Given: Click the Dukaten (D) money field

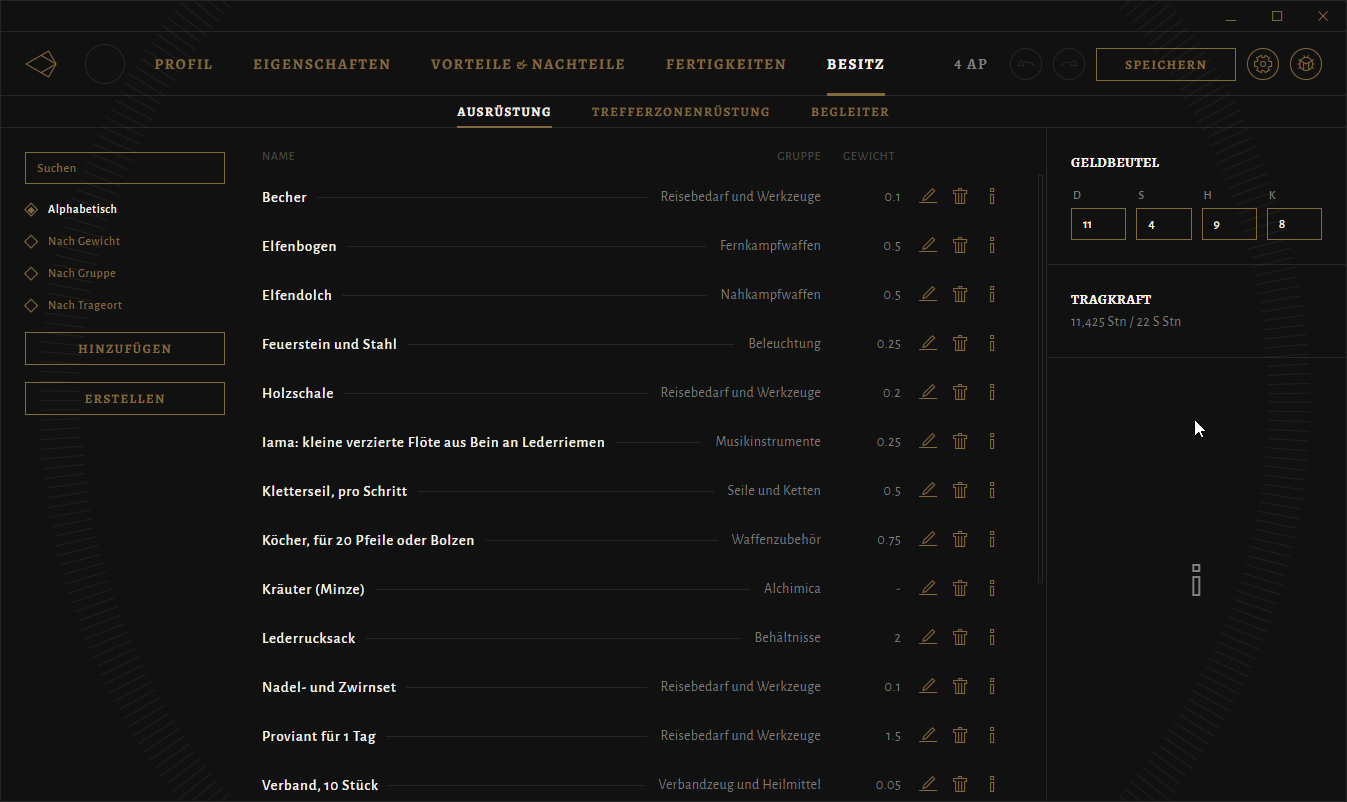Looking at the screenshot, I should pyautogui.click(x=1098, y=224).
